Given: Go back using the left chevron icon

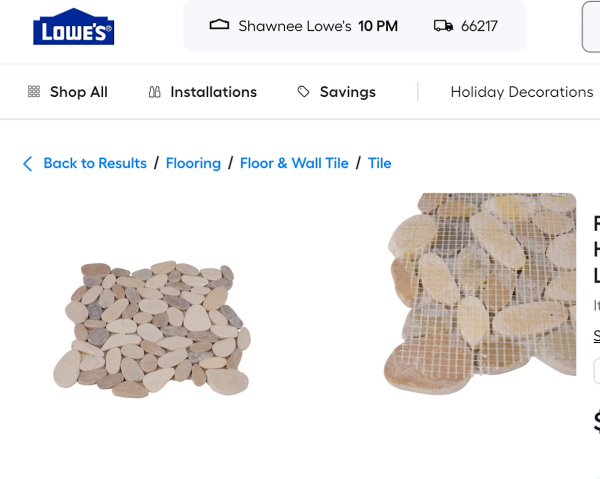Looking at the screenshot, I should point(28,164).
